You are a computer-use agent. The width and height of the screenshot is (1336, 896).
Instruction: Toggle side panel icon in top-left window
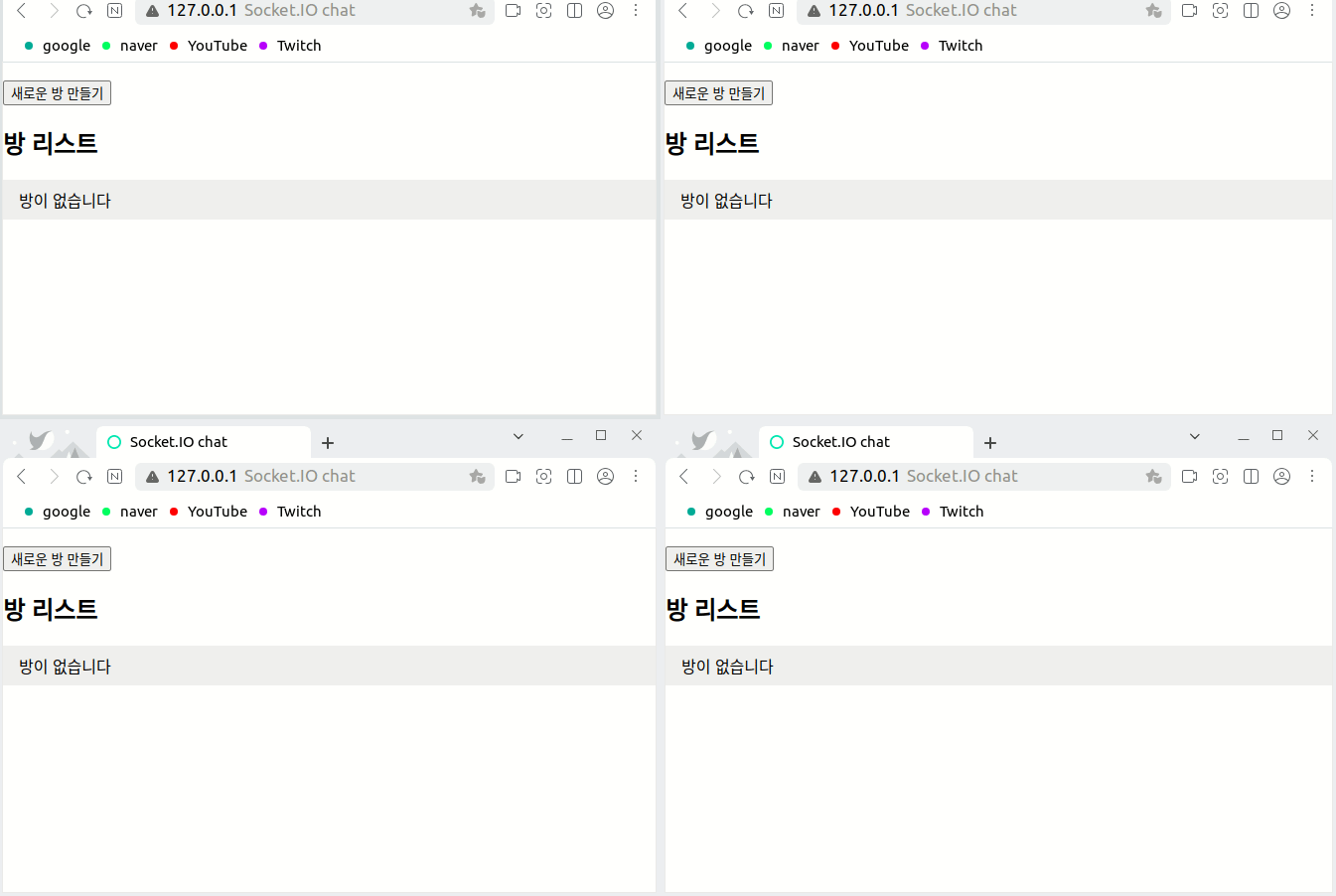574,11
